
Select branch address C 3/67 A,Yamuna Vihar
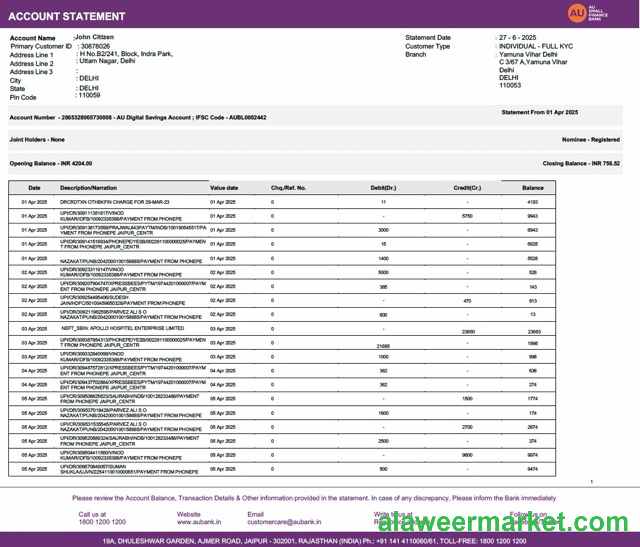(x=533, y=62)
